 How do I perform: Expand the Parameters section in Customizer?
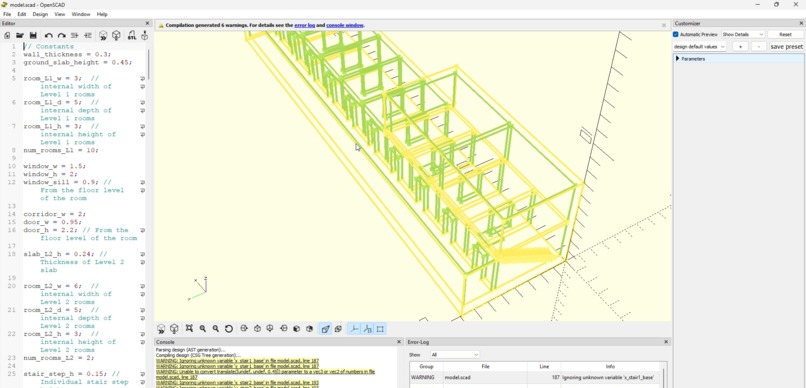pyautogui.click(x=677, y=59)
